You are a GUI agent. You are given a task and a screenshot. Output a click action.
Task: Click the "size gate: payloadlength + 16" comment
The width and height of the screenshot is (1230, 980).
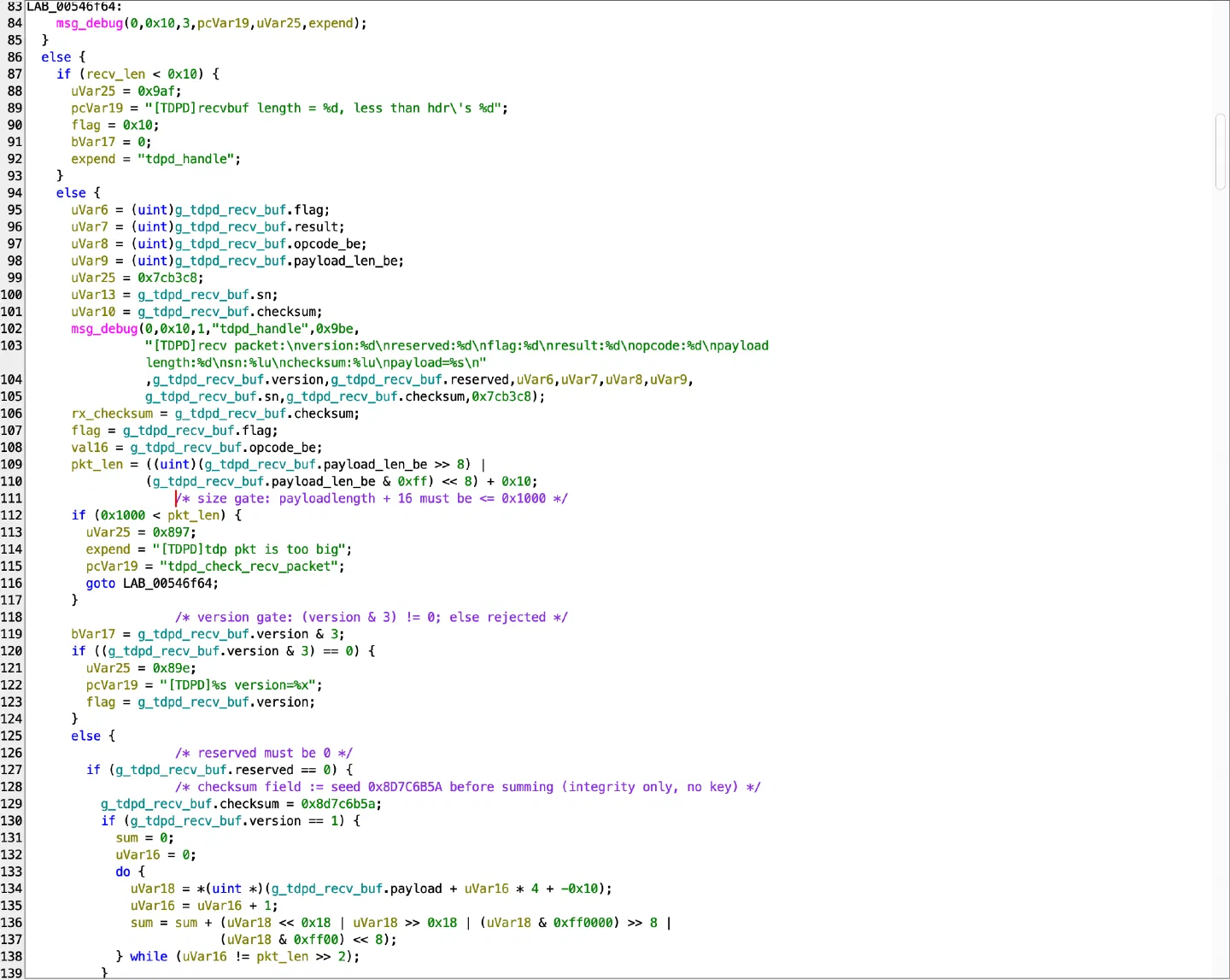372,498
